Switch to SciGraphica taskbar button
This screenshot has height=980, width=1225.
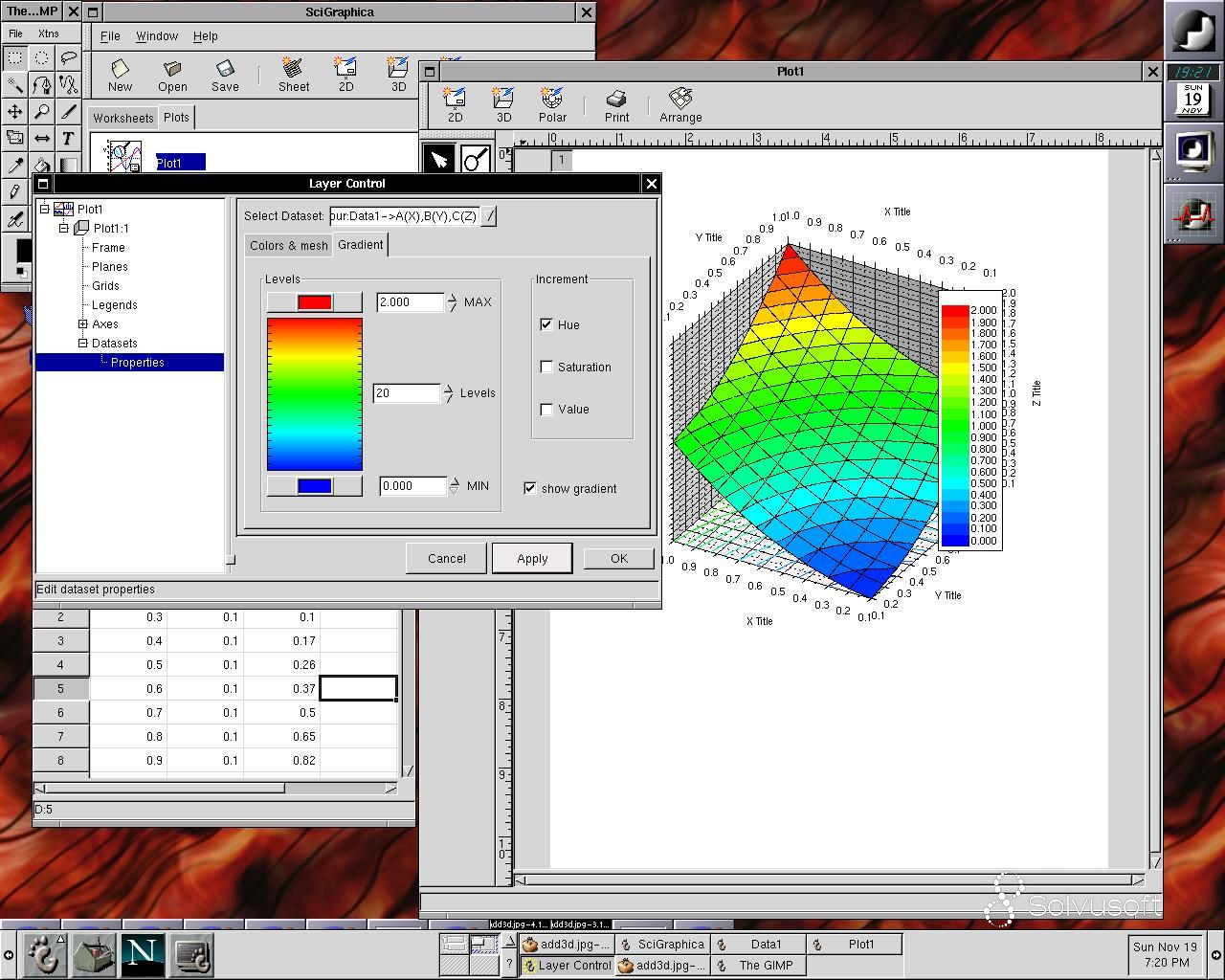663,944
